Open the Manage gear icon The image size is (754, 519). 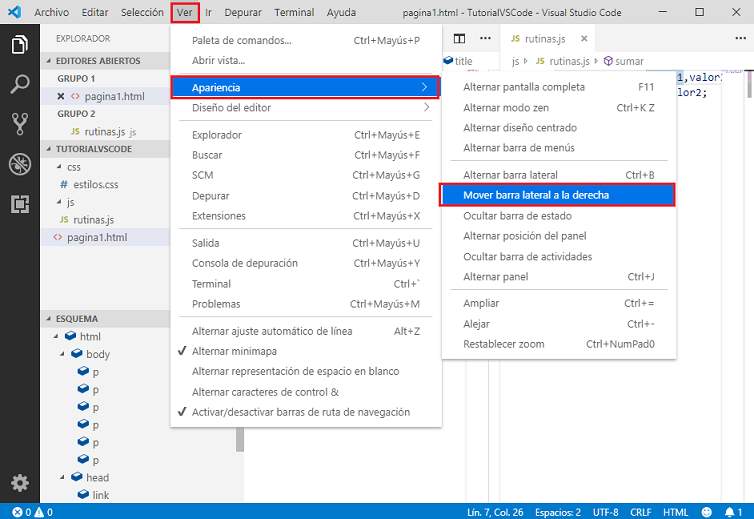(x=19, y=483)
